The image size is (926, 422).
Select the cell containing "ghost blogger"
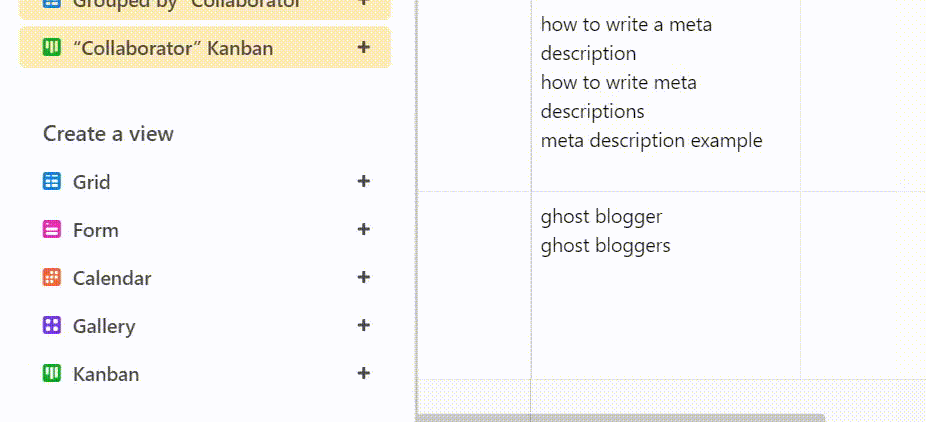coord(666,285)
